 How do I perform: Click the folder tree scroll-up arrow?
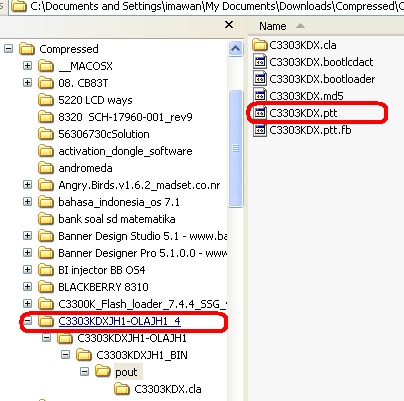[235, 49]
